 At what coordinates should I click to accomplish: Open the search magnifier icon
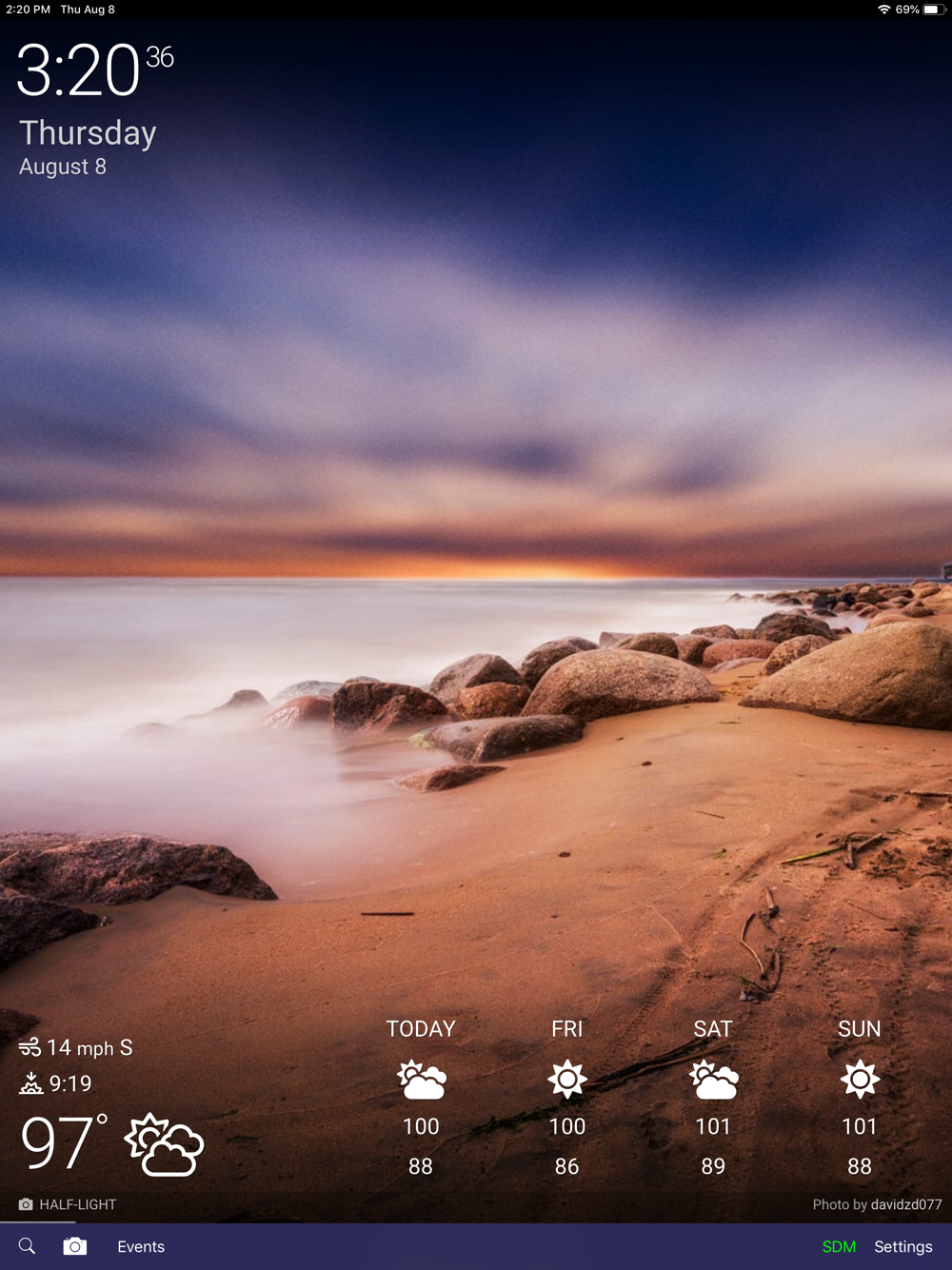pos(27,1246)
